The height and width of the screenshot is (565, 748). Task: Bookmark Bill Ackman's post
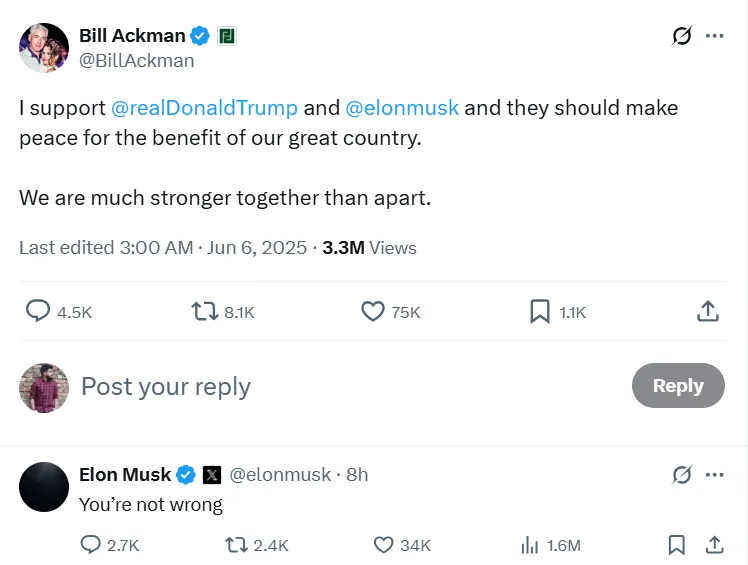click(540, 312)
